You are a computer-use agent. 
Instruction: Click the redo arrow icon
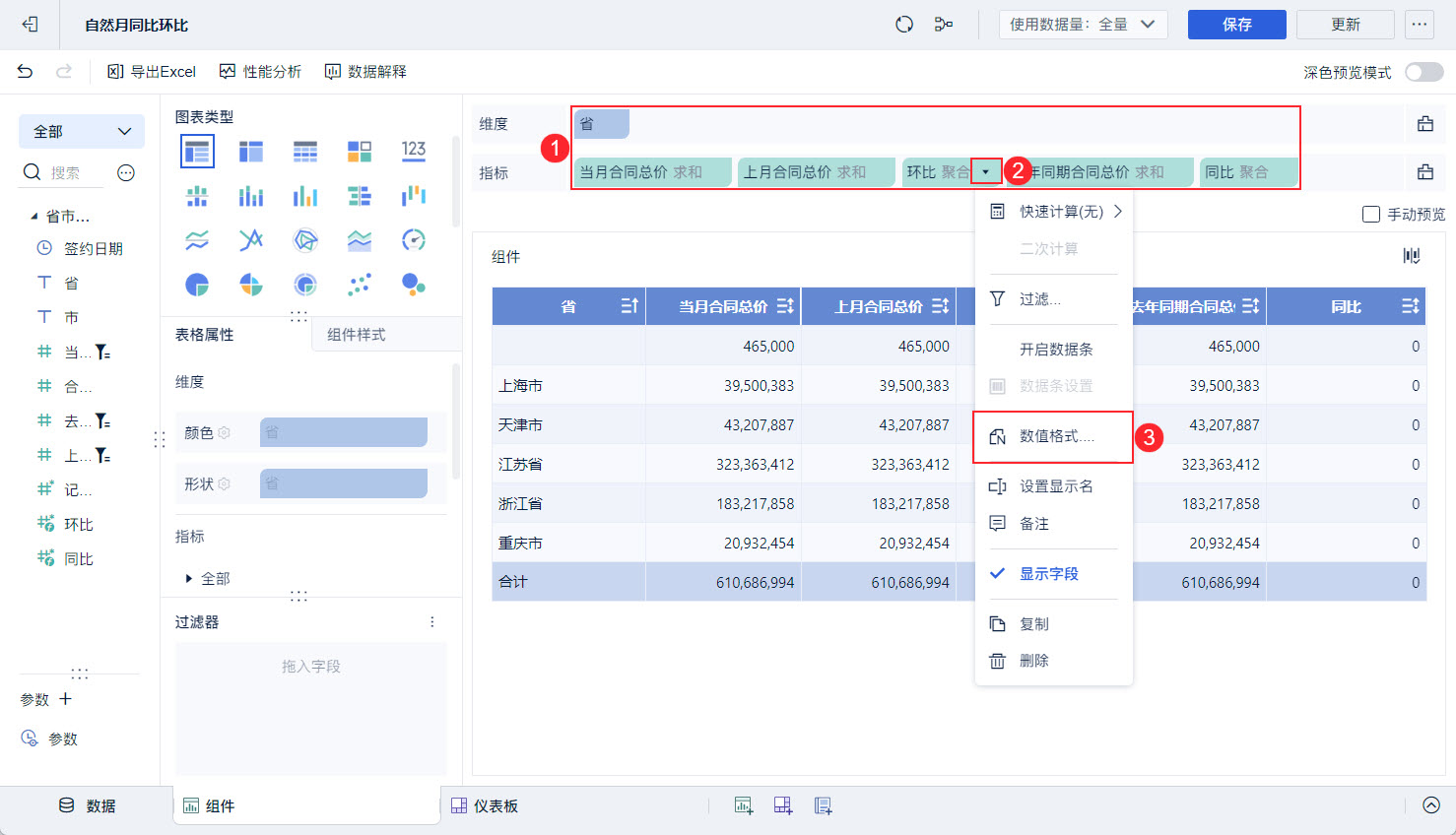click(x=64, y=71)
